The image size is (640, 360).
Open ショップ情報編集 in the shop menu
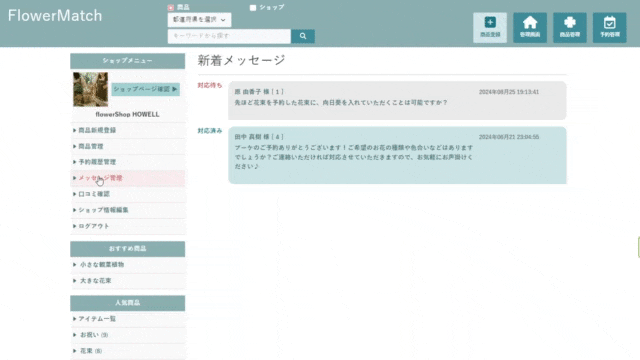pos(128,210)
